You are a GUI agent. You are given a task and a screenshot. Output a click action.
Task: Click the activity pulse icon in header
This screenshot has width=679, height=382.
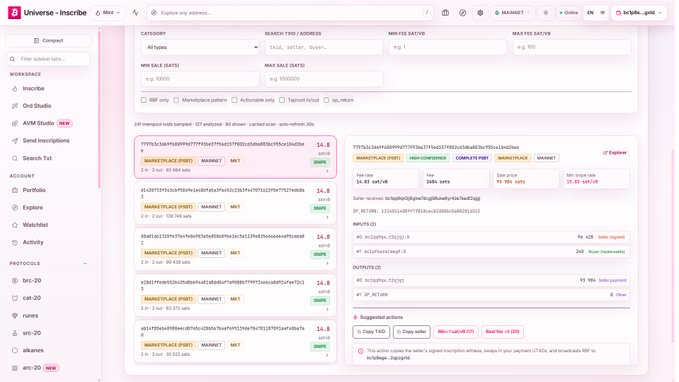point(136,13)
